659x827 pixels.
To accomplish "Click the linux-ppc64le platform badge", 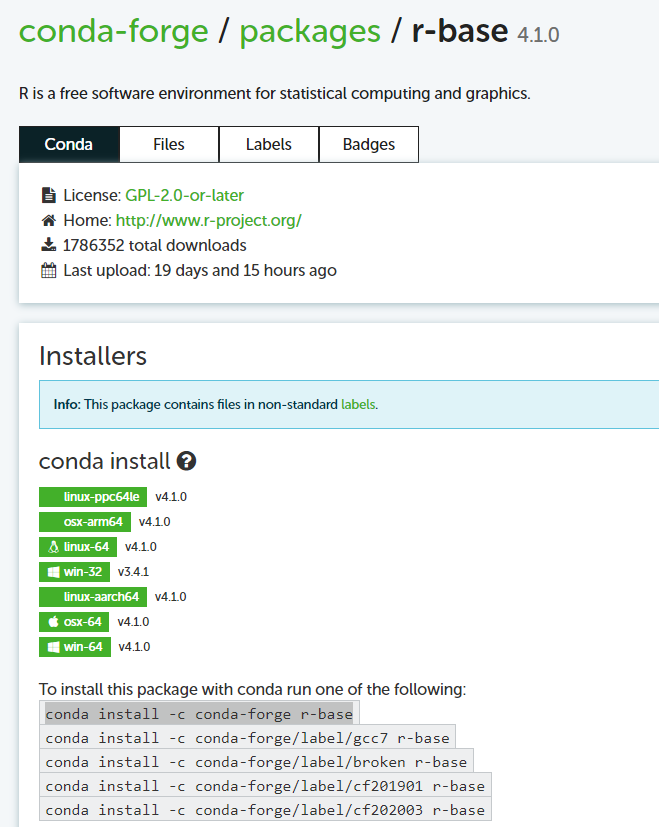I will click(92, 496).
